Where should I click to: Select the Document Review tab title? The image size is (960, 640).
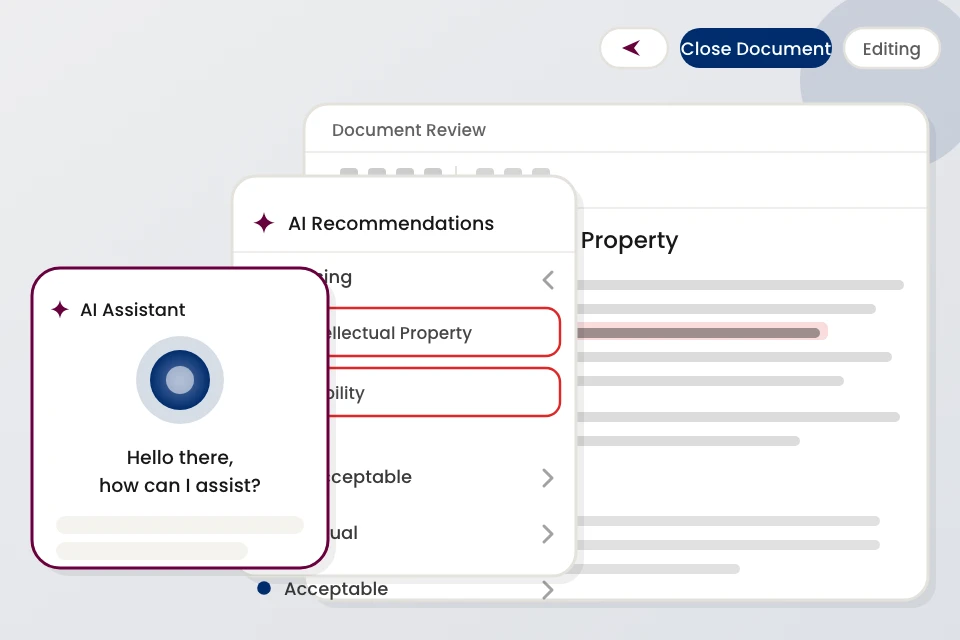click(x=408, y=130)
